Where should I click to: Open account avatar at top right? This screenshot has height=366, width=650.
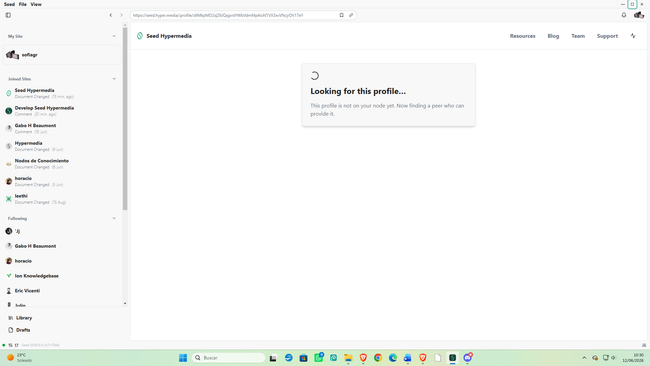pos(639,15)
